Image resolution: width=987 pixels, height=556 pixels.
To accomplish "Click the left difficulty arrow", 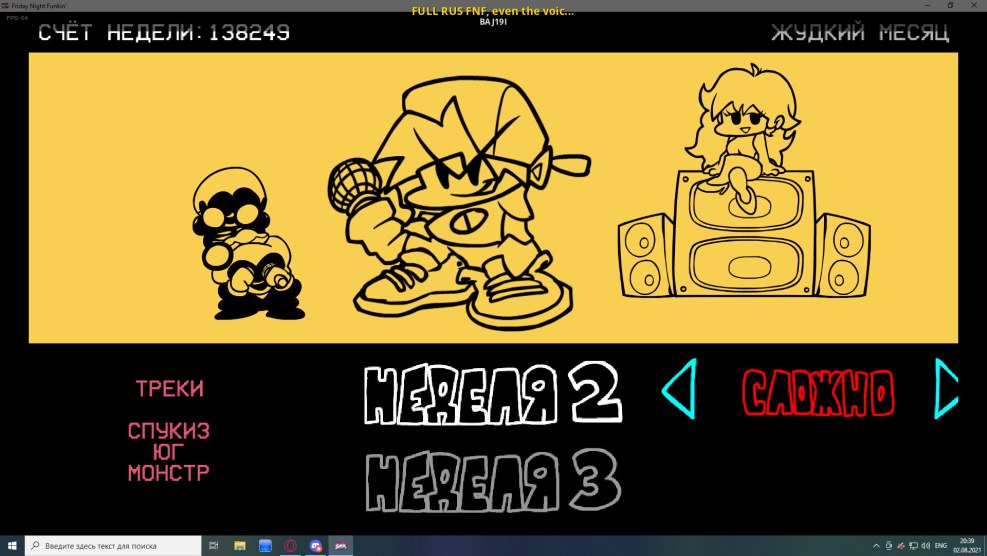I will click(679, 389).
